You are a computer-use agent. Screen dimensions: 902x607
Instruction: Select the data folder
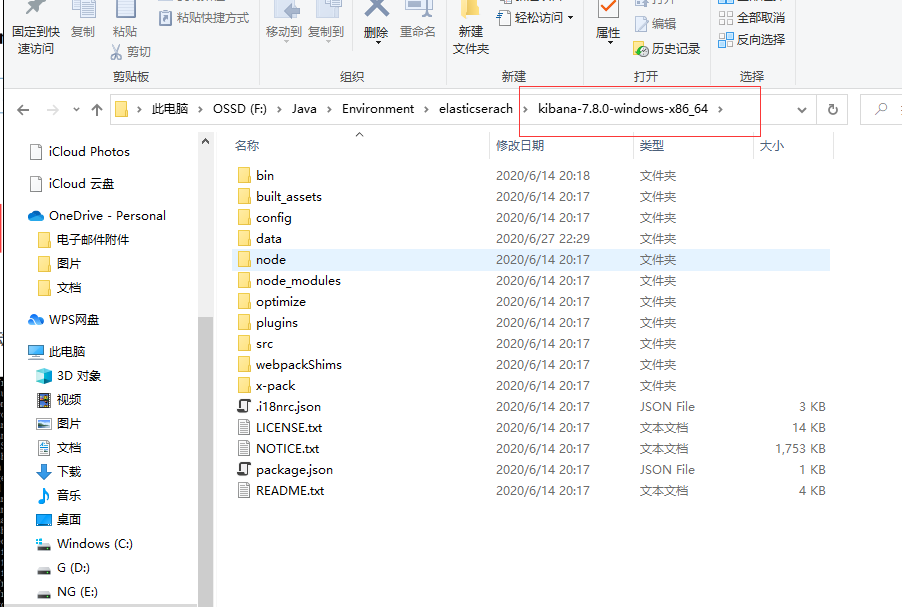coord(530,239)
